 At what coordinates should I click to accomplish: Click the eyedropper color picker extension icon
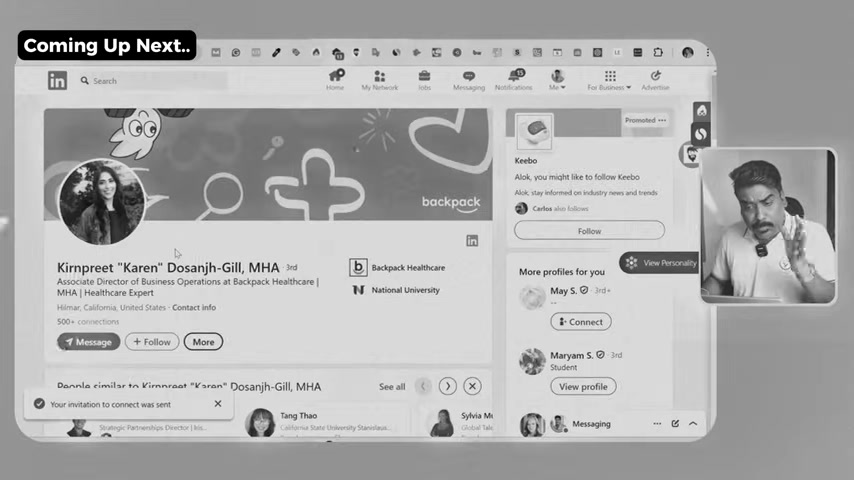[x=276, y=52]
